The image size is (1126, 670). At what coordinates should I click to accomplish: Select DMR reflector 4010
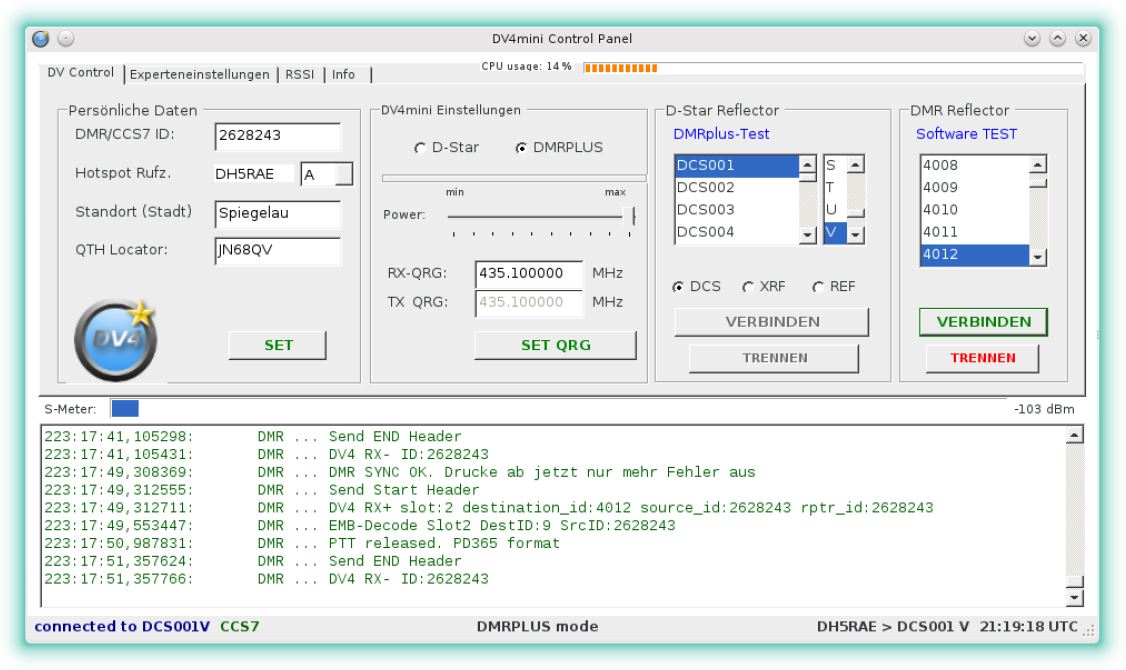974,210
